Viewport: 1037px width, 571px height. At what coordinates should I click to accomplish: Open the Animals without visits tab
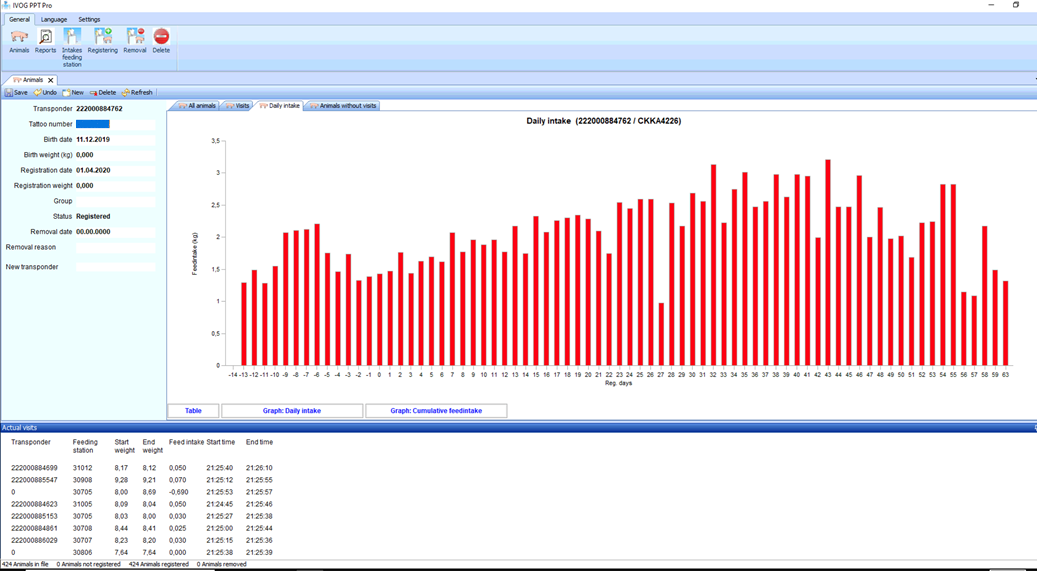click(x=343, y=106)
